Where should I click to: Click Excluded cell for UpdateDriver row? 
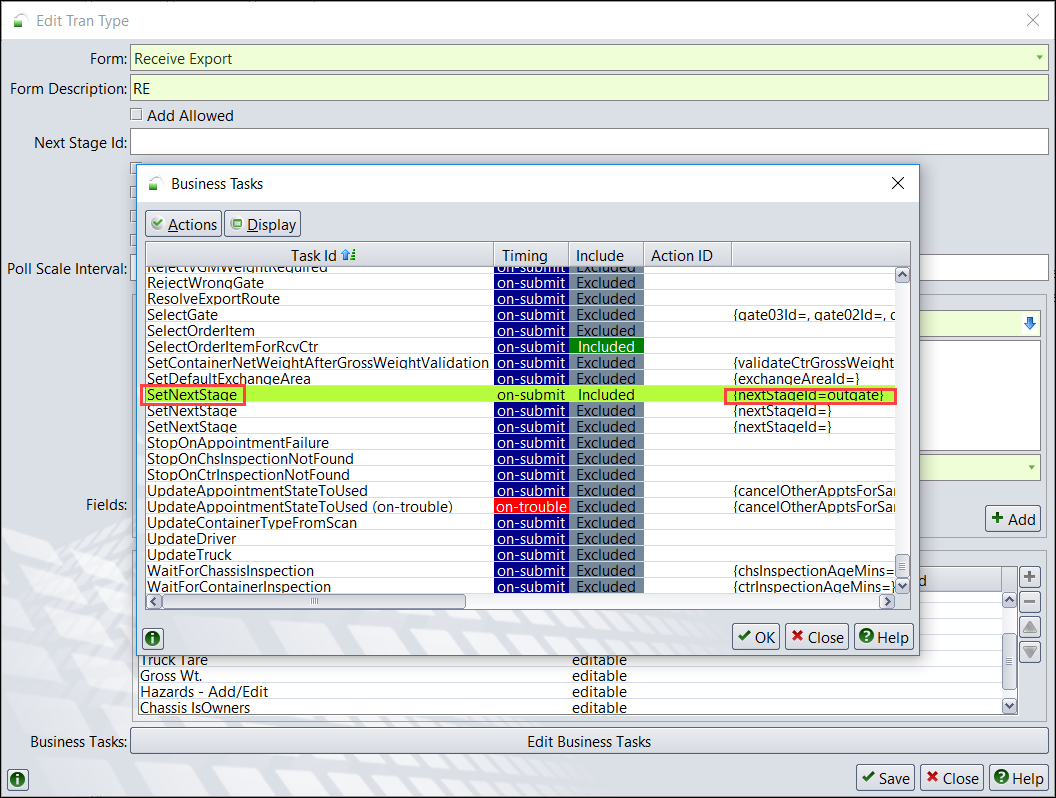tap(606, 539)
